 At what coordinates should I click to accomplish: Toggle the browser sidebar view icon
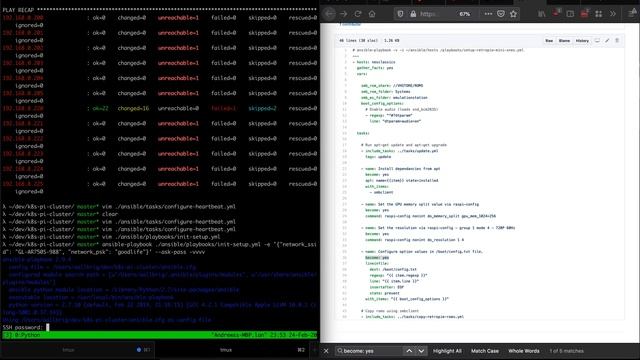pos(570,14)
